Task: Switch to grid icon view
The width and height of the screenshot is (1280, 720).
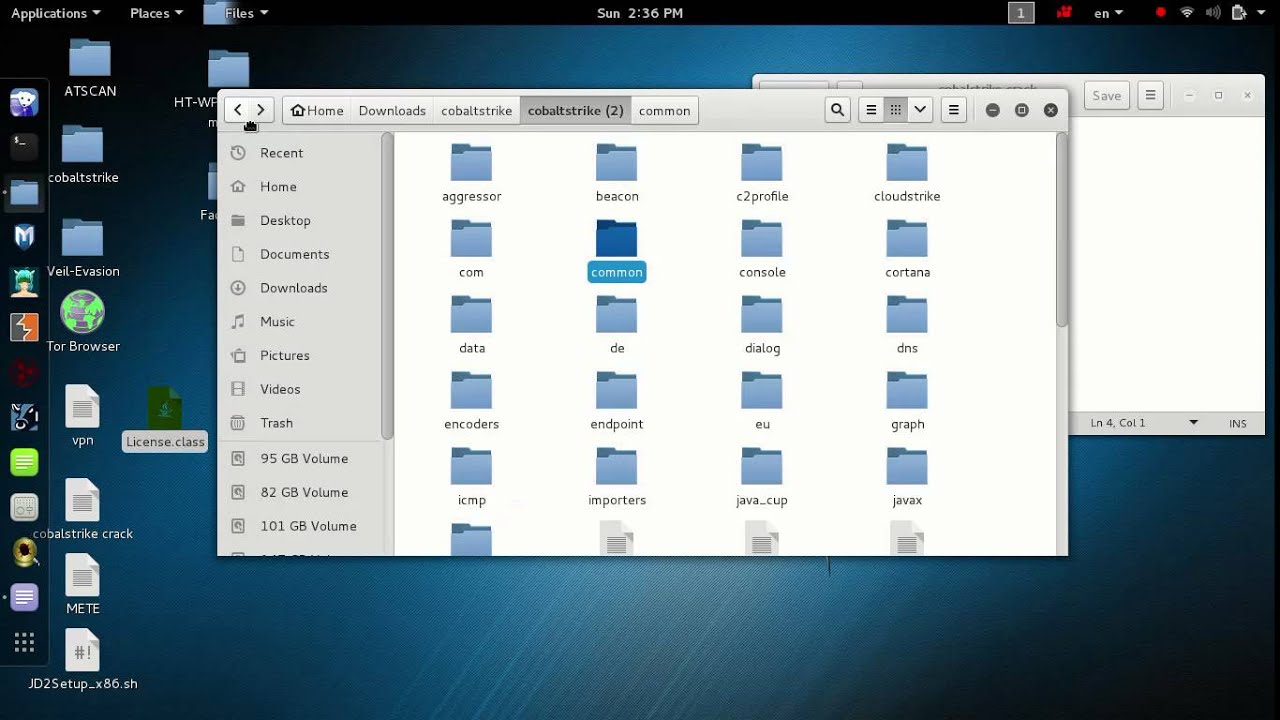Action: (x=896, y=110)
